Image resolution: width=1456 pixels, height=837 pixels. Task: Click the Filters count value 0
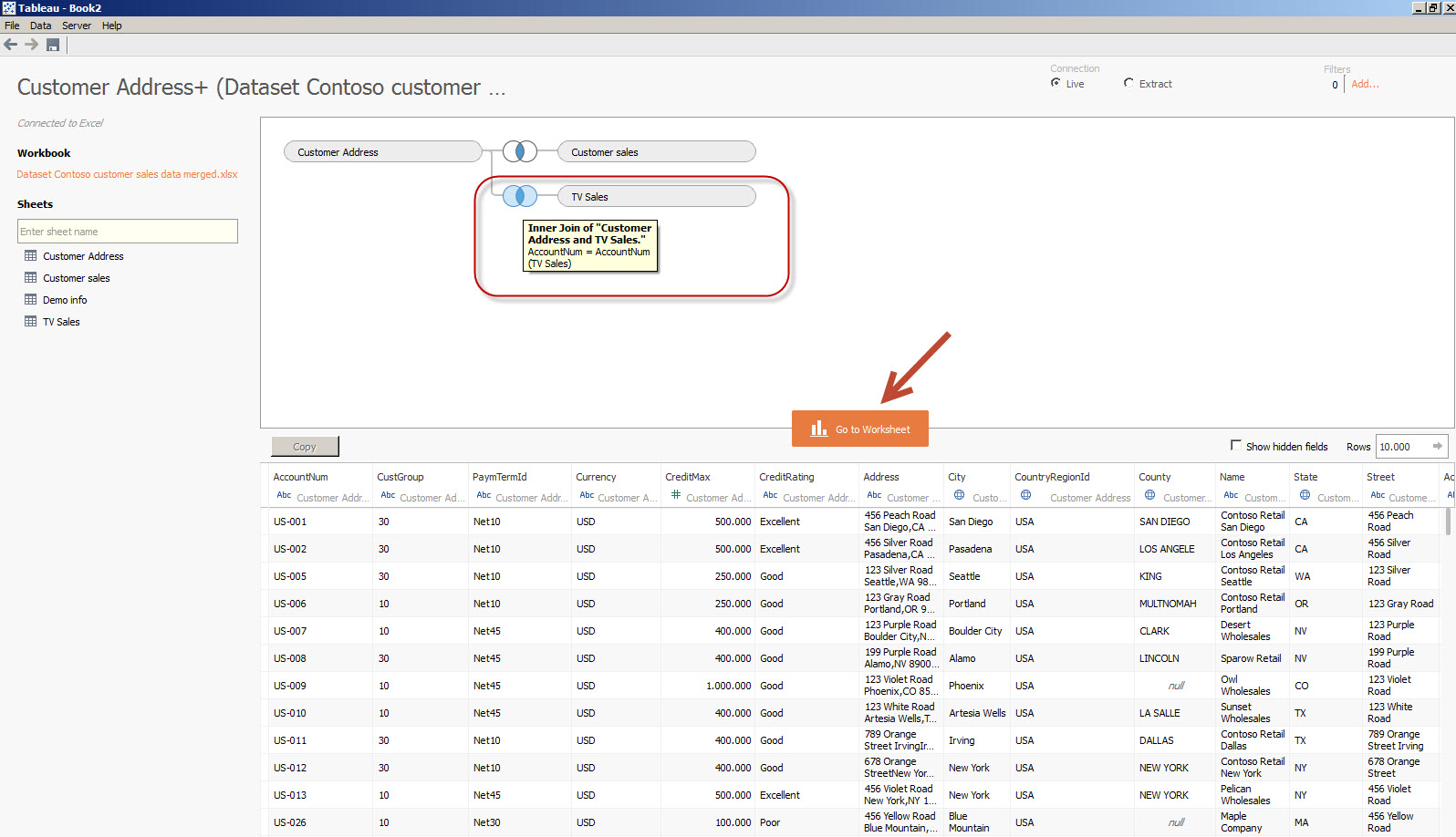(x=1335, y=85)
